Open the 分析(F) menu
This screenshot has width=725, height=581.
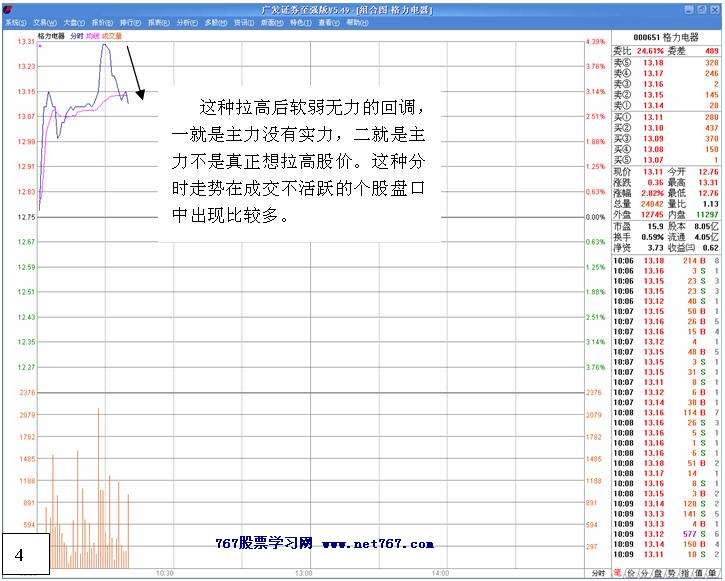click(x=187, y=23)
